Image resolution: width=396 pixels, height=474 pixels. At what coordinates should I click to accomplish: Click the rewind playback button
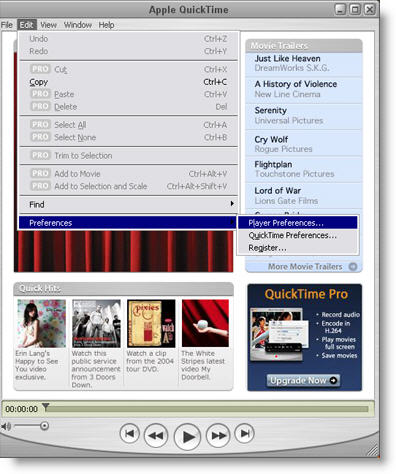coord(156,435)
